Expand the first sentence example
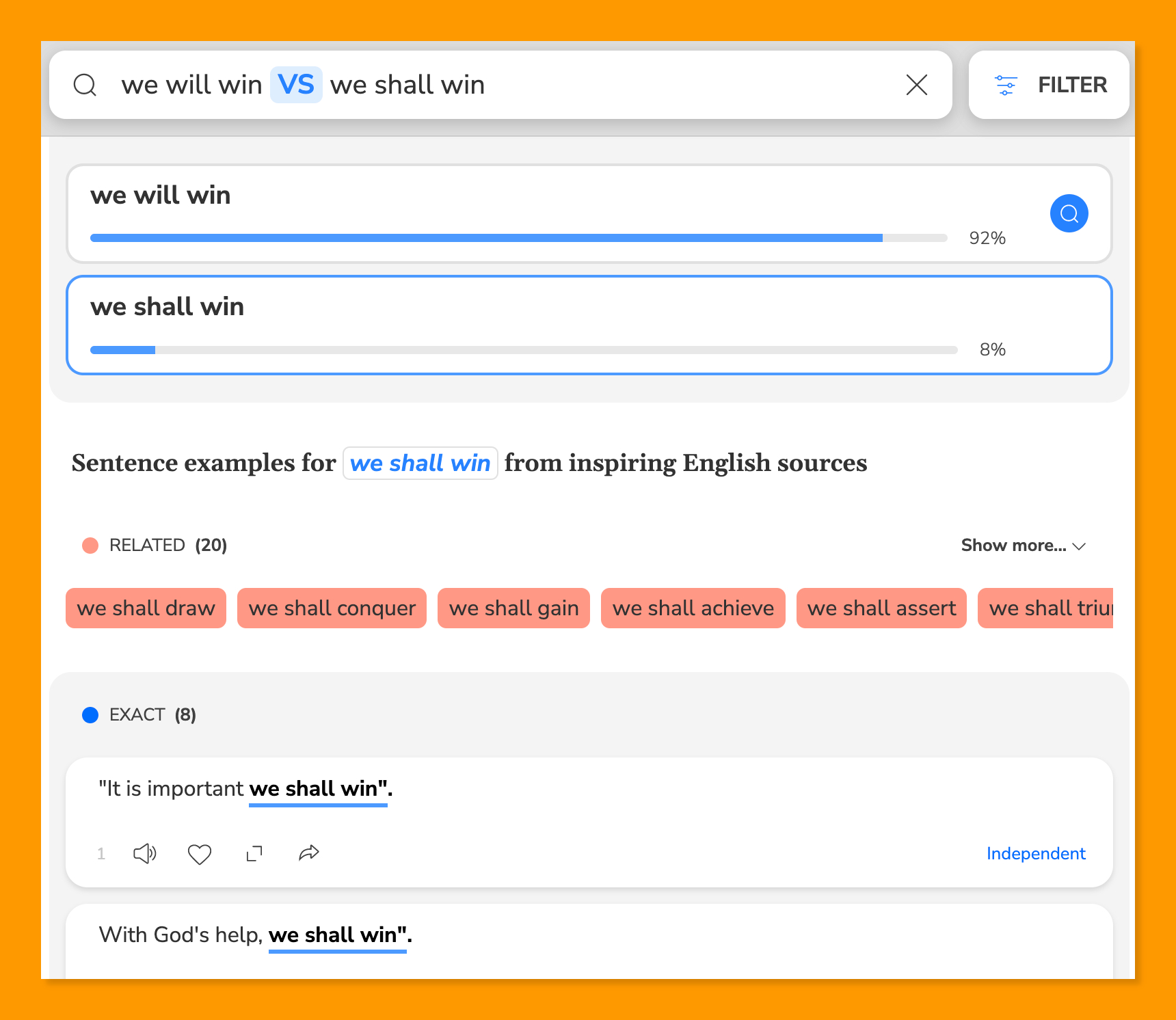This screenshot has width=1176, height=1020. (254, 853)
